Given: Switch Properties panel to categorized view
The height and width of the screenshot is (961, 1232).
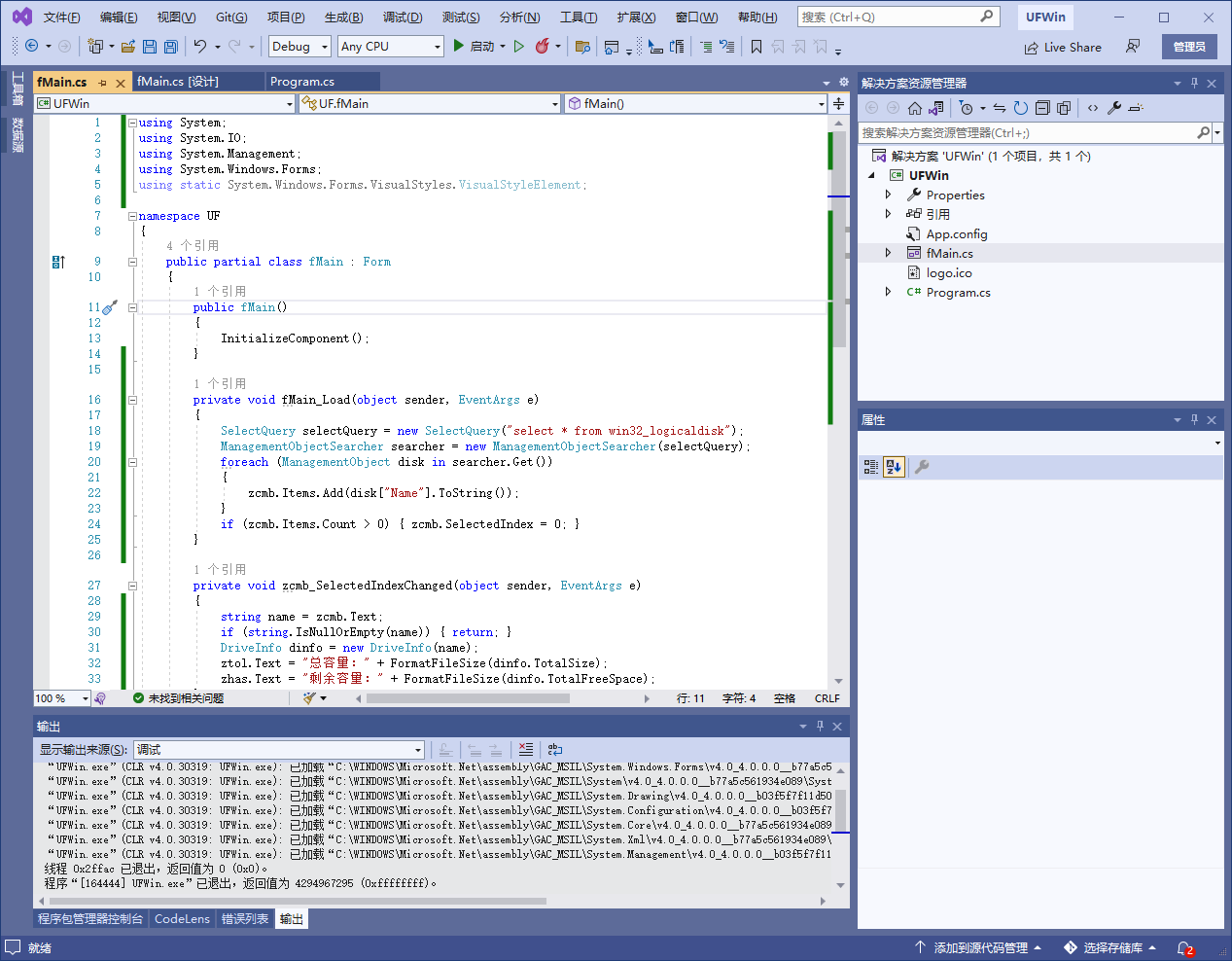Looking at the screenshot, I should point(871,468).
